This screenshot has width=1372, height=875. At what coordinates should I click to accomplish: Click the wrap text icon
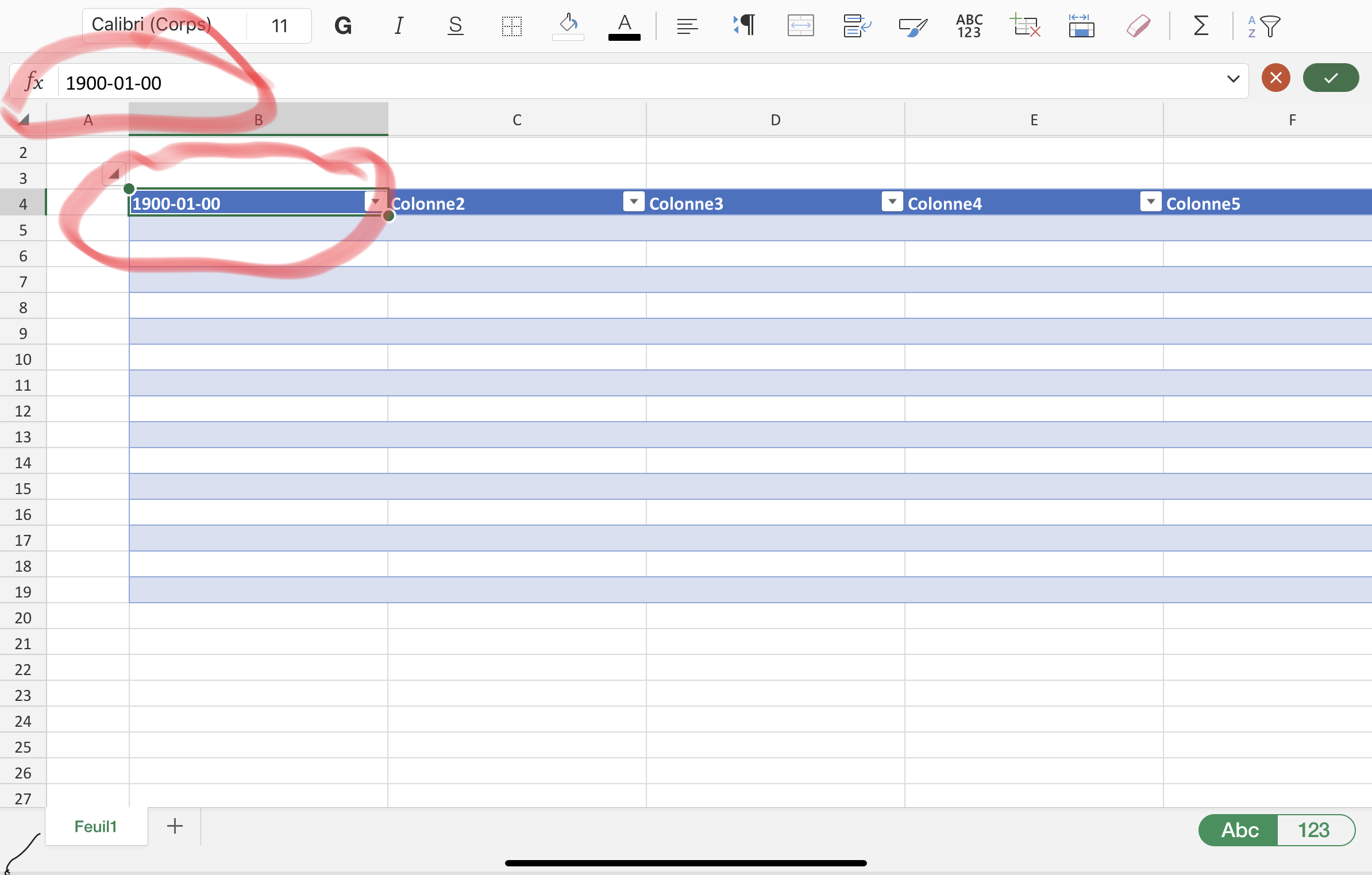857,26
